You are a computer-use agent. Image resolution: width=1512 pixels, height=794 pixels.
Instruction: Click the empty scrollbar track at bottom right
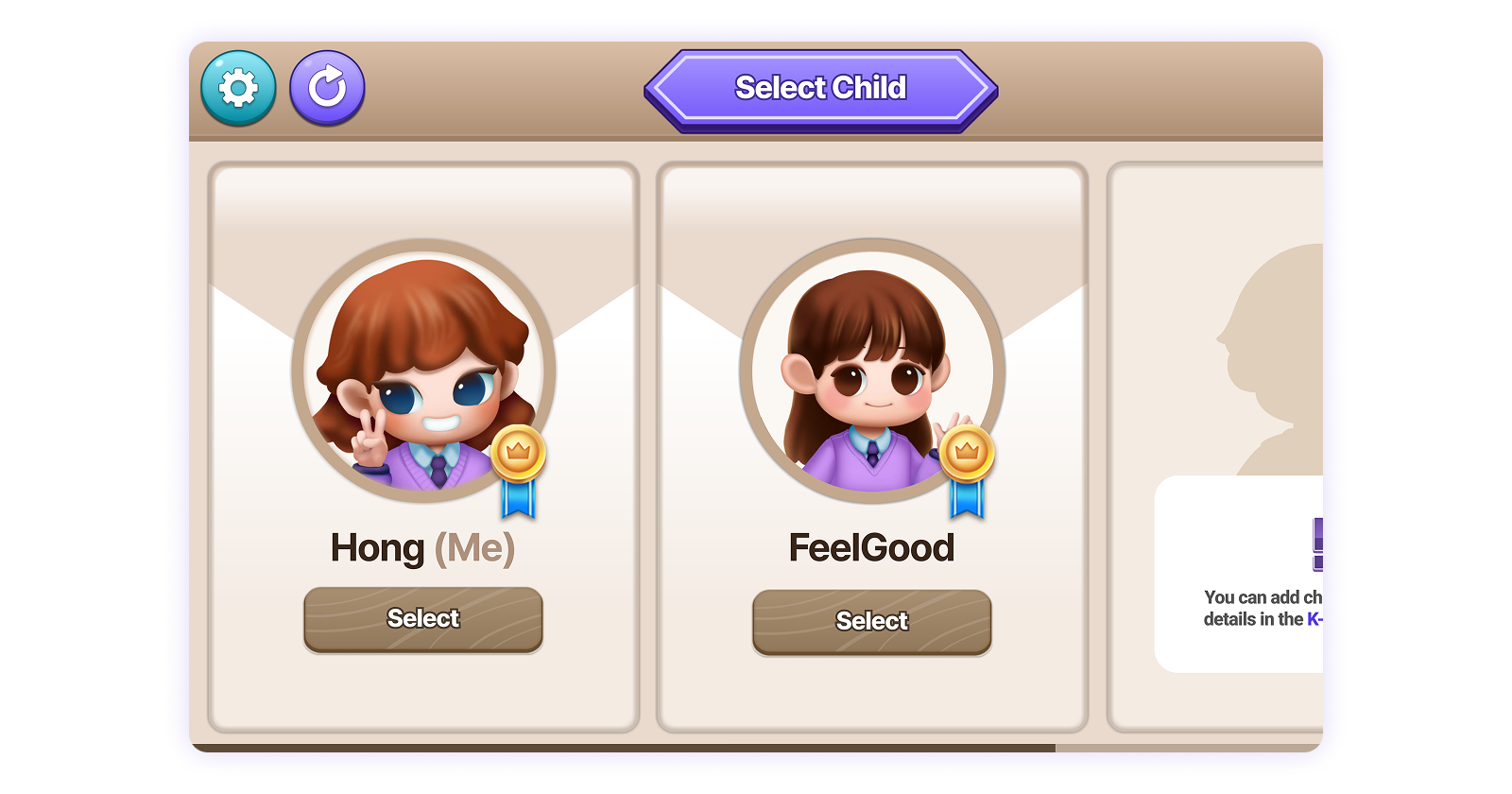click(x=1189, y=748)
